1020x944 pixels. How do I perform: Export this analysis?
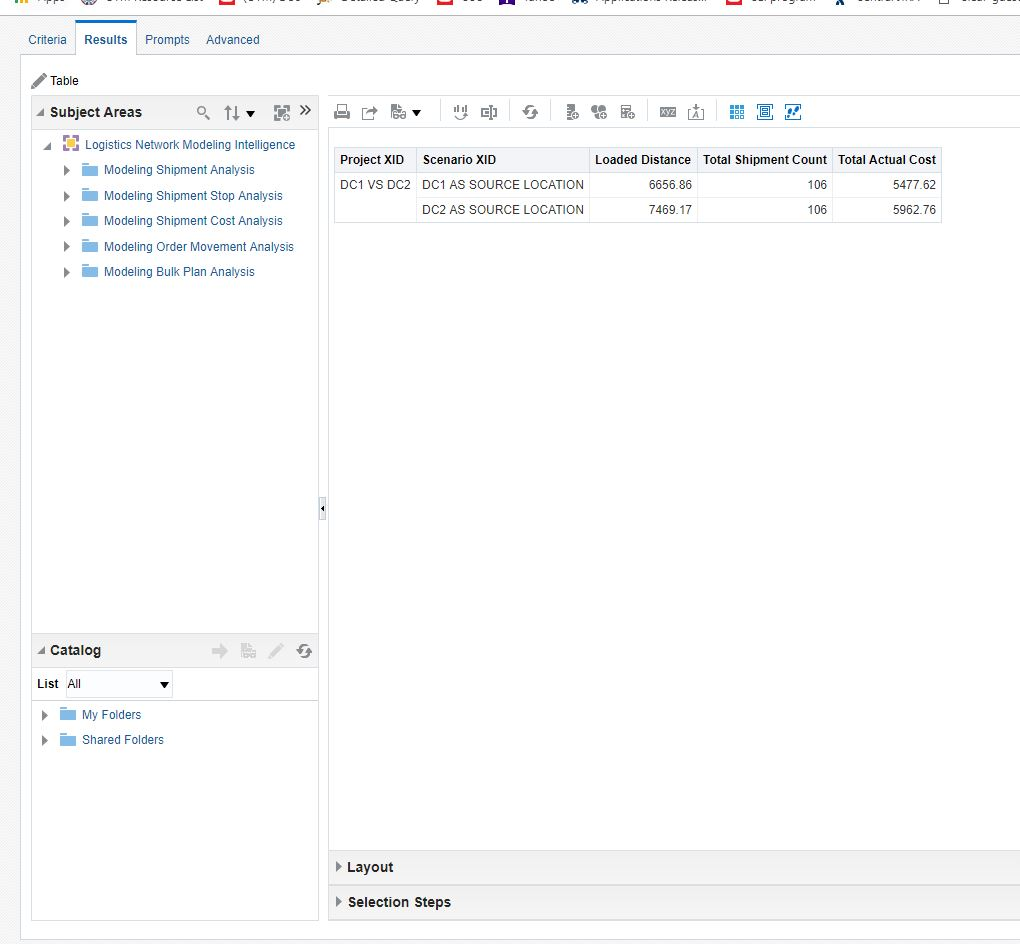(369, 112)
